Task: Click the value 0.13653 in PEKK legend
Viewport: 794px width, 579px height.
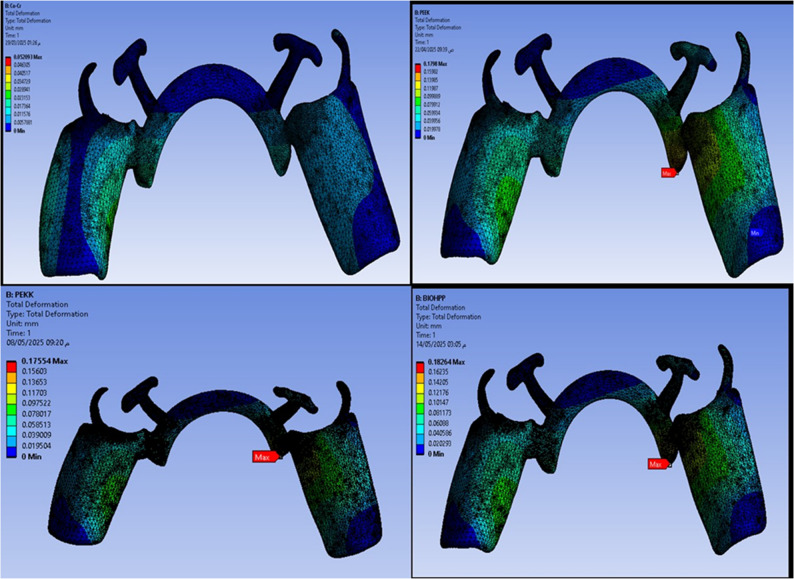Action: [34, 382]
